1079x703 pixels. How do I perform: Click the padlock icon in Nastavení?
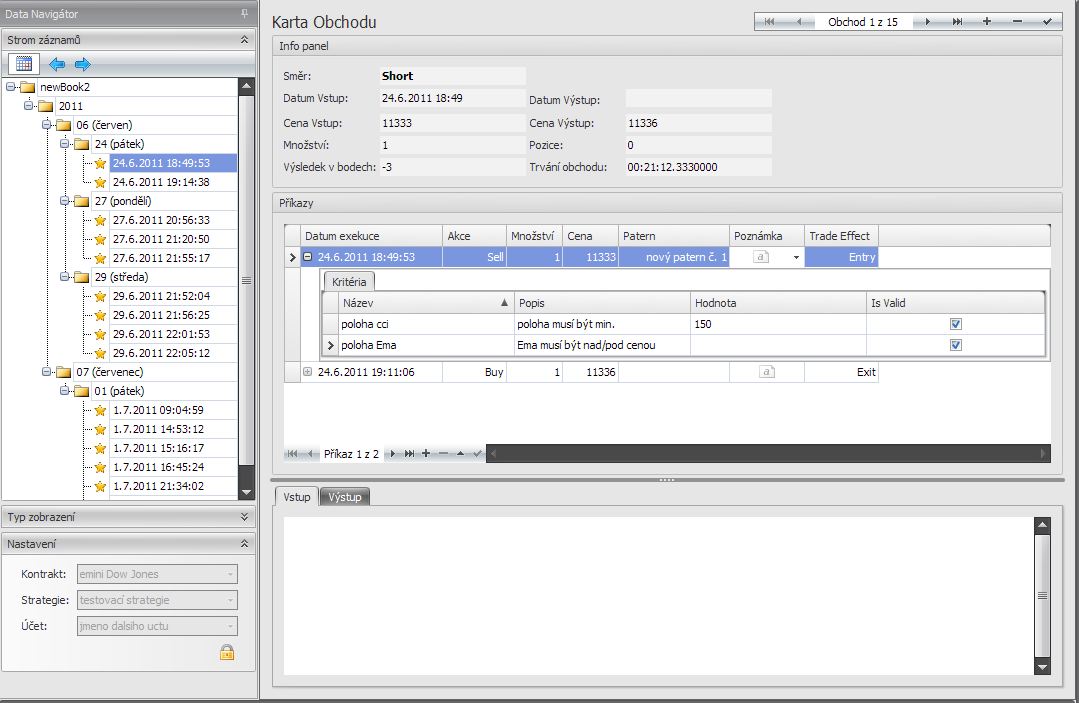tap(227, 652)
